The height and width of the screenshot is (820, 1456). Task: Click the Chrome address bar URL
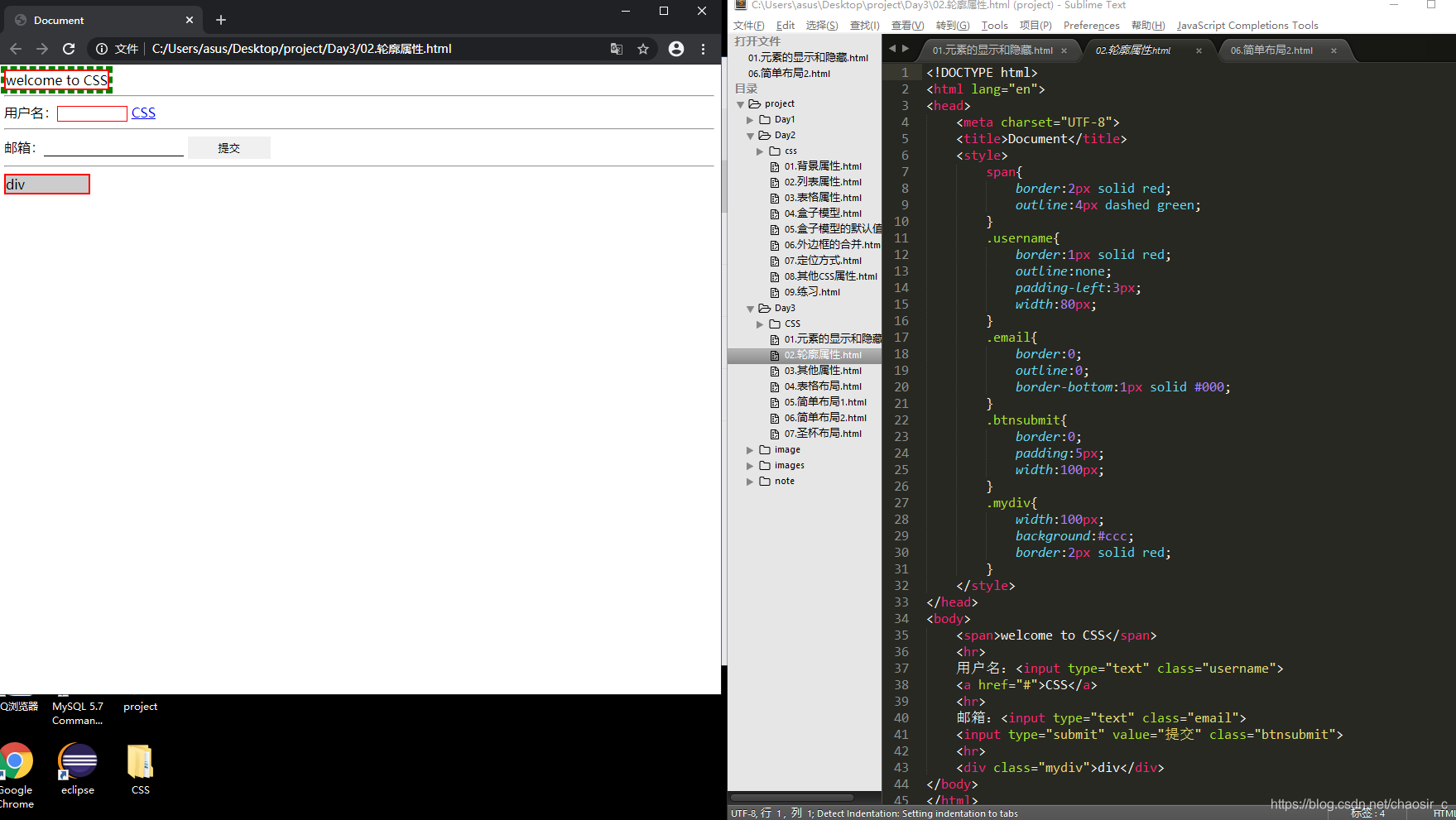point(301,49)
